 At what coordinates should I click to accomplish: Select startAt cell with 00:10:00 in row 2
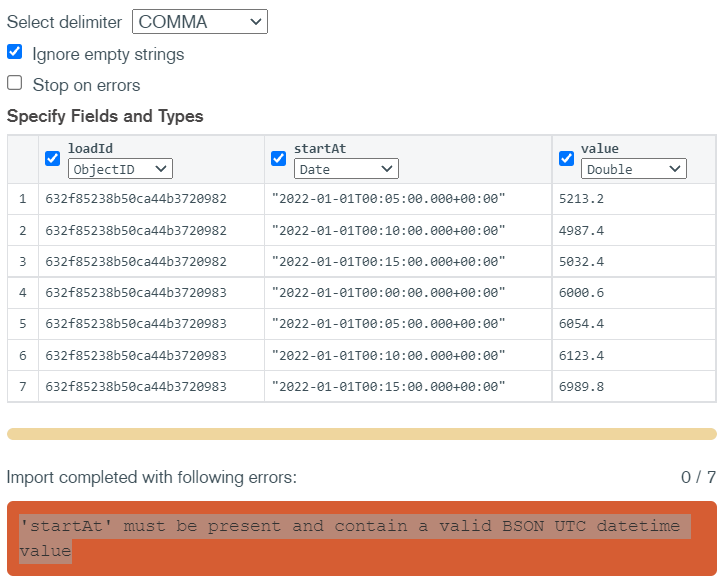389,230
